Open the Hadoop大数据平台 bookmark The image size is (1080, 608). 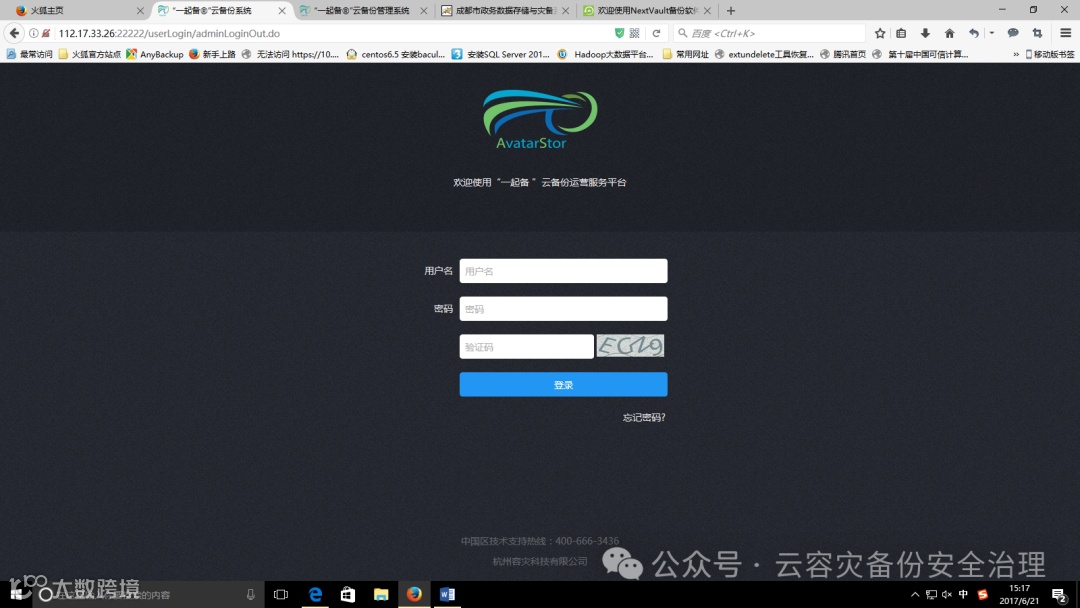[x=605, y=54]
